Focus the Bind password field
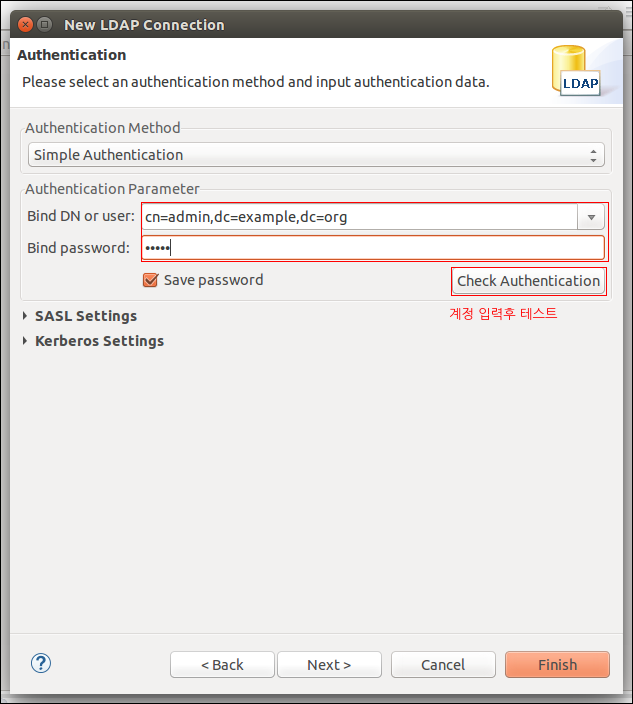The width and height of the screenshot is (633, 704). (x=373, y=248)
